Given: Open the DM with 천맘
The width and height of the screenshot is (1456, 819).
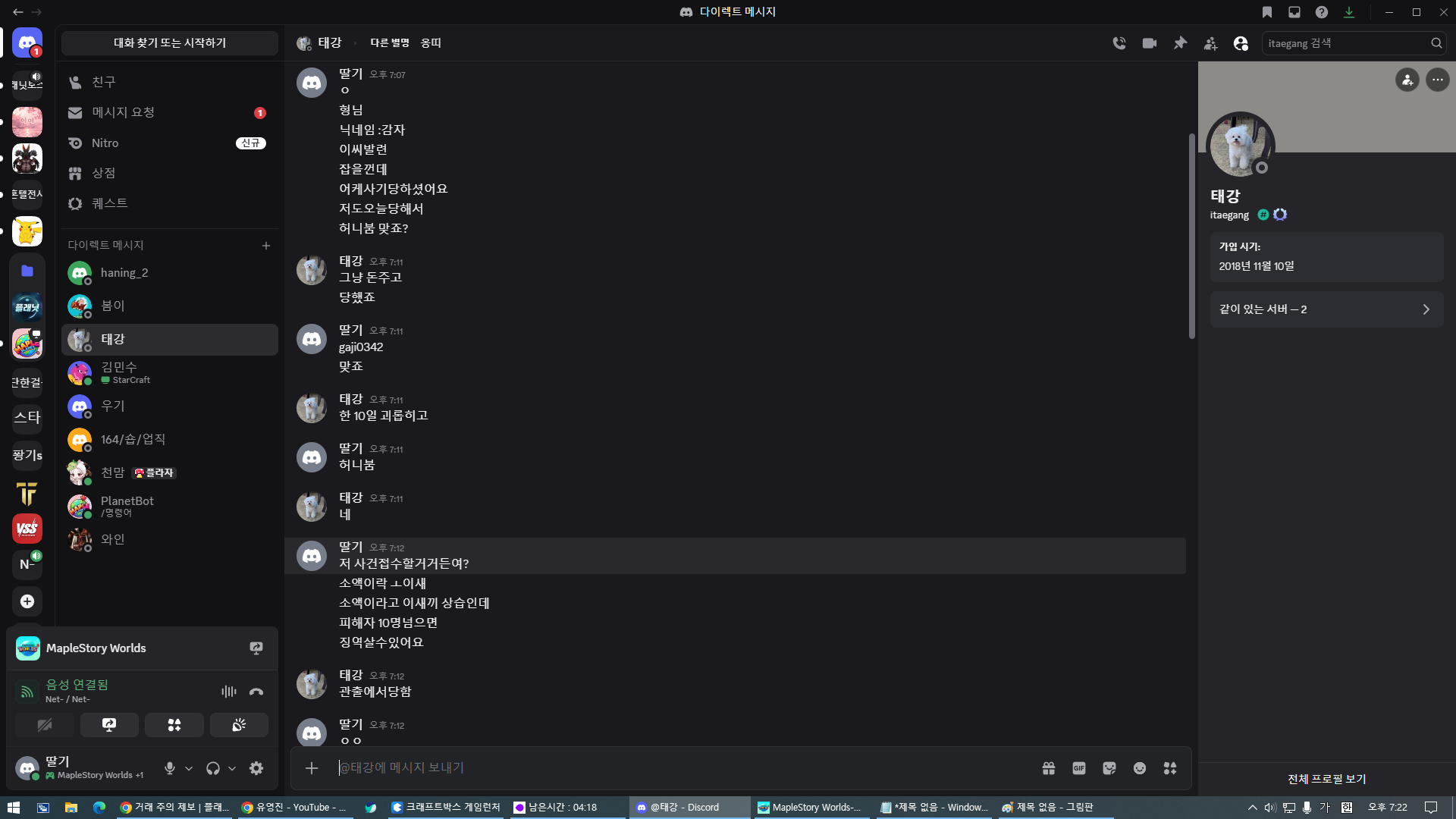Looking at the screenshot, I should [170, 472].
